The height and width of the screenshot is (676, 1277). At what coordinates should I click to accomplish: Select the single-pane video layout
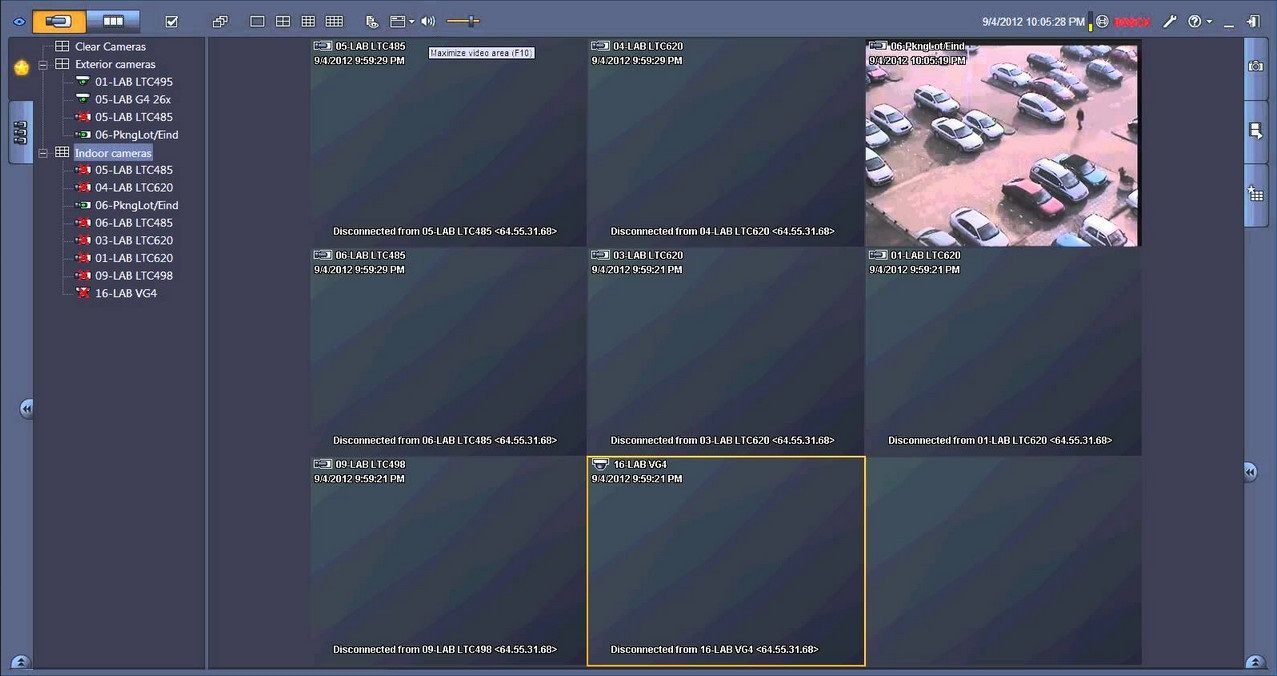pyautogui.click(x=257, y=21)
